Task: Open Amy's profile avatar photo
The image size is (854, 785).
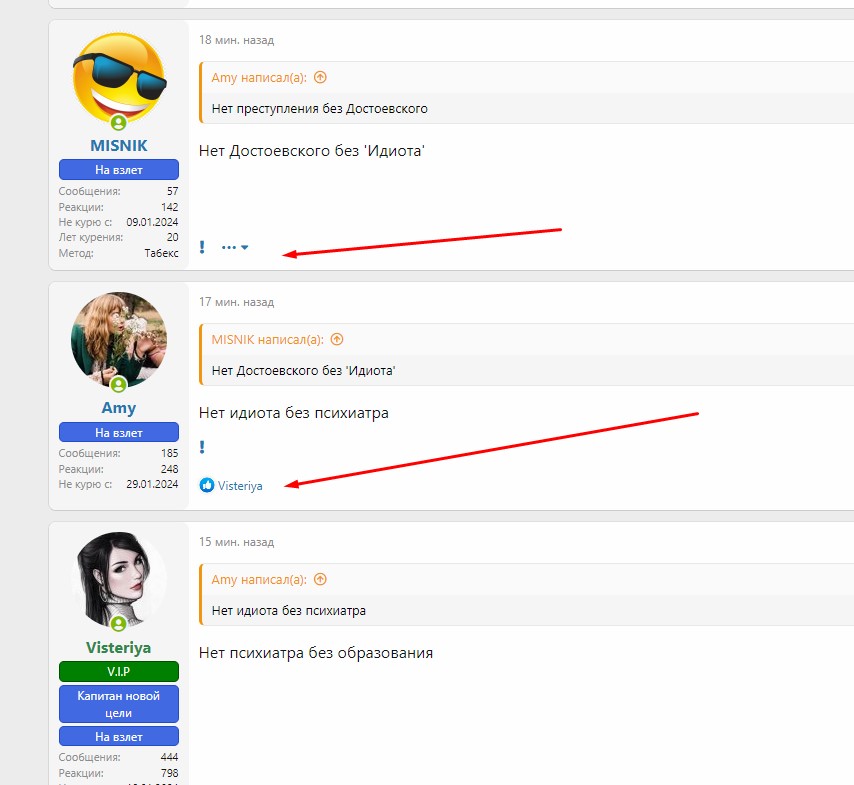Action: point(119,340)
